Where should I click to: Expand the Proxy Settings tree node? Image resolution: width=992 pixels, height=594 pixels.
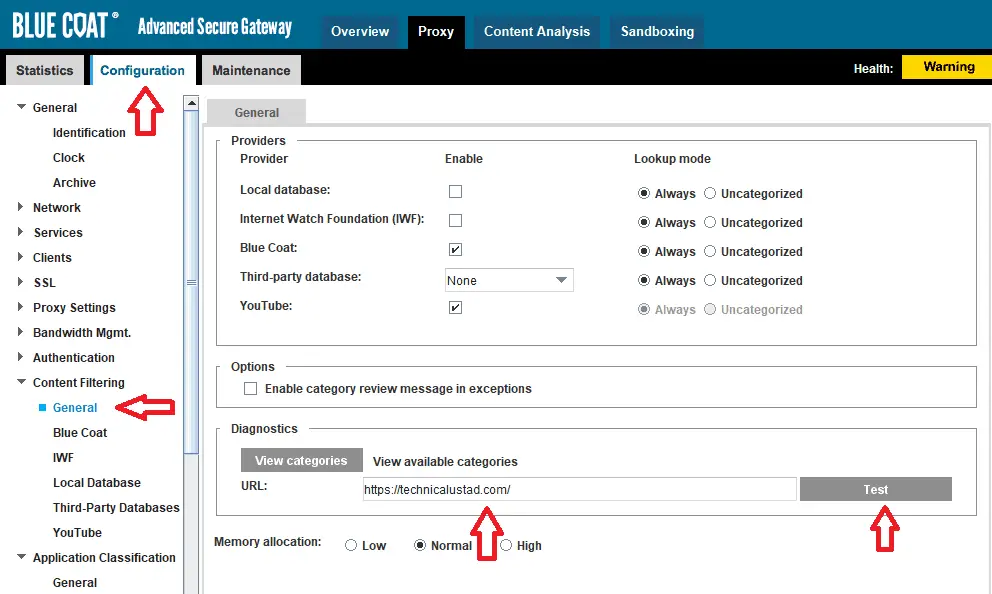click(20, 307)
